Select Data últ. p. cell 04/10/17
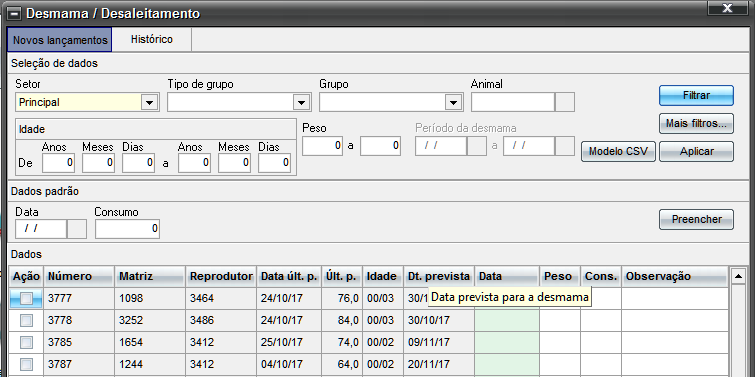The height and width of the screenshot is (377, 755). pyautogui.click(x=289, y=364)
